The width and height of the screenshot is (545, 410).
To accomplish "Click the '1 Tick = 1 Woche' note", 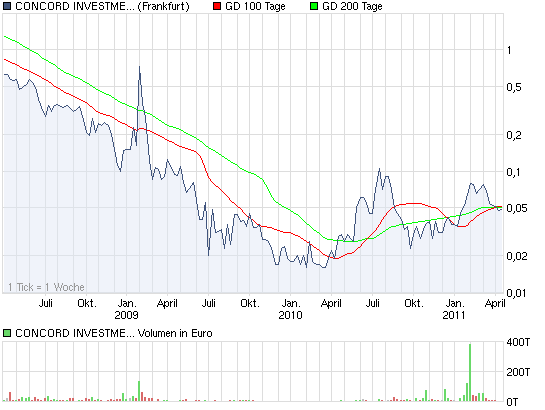I will [46, 287].
